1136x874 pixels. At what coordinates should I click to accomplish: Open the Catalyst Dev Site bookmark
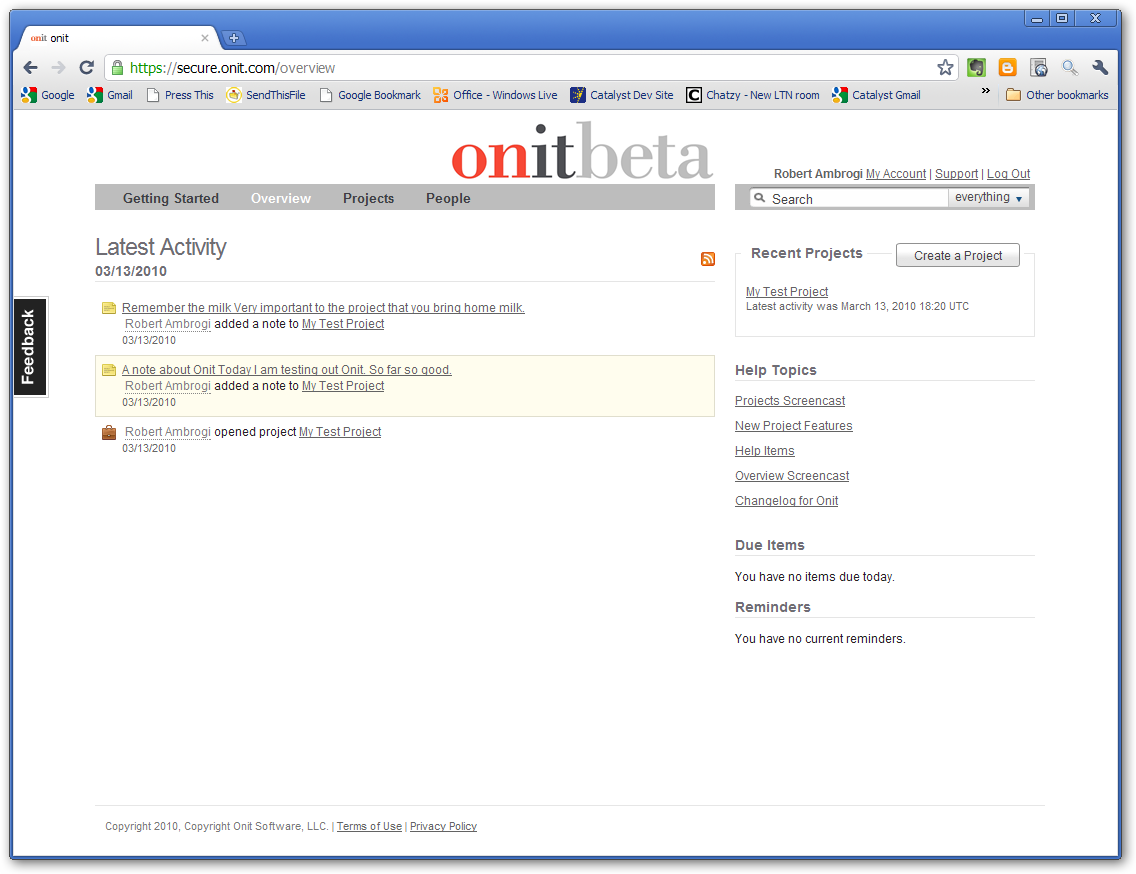pos(622,95)
